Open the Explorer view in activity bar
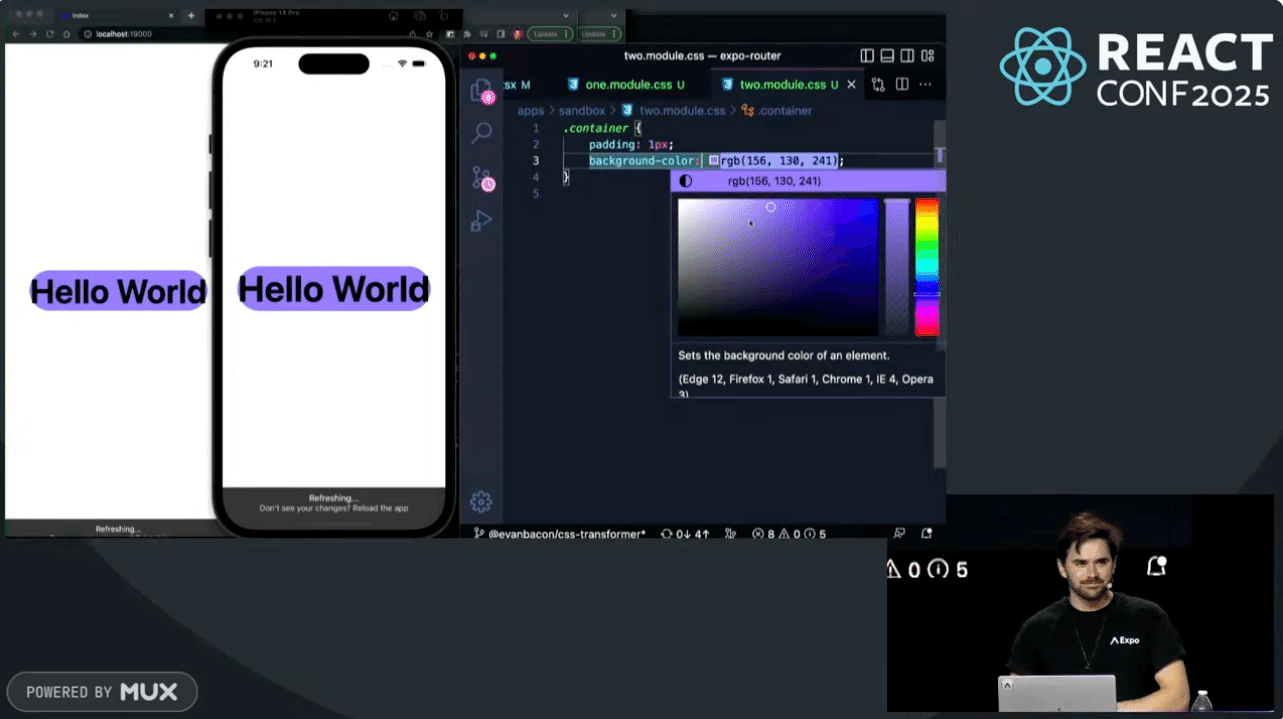 [482, 90]
